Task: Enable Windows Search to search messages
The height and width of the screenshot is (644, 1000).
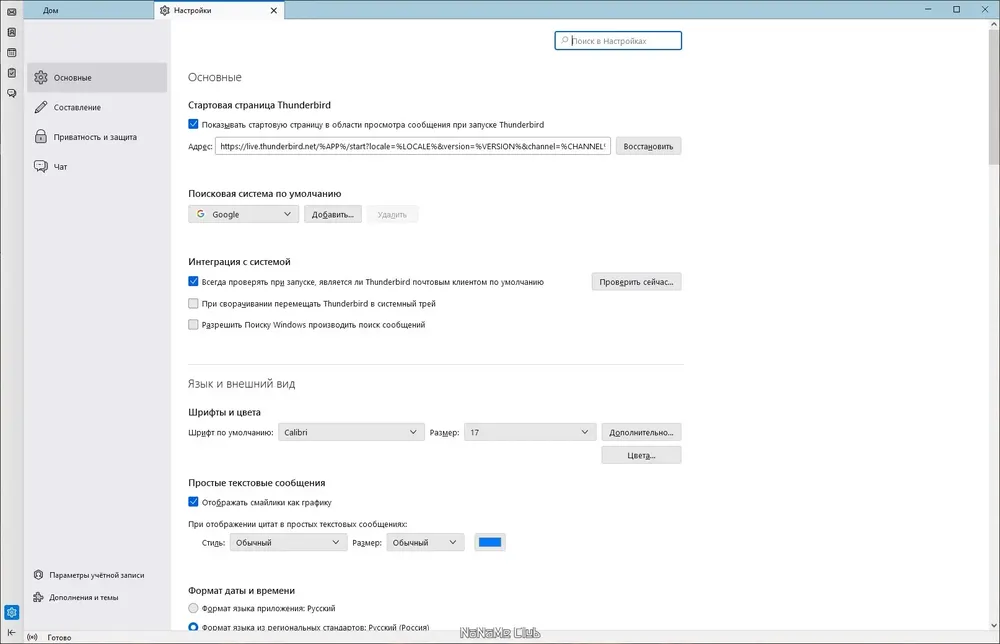Action: pos(193,324)
